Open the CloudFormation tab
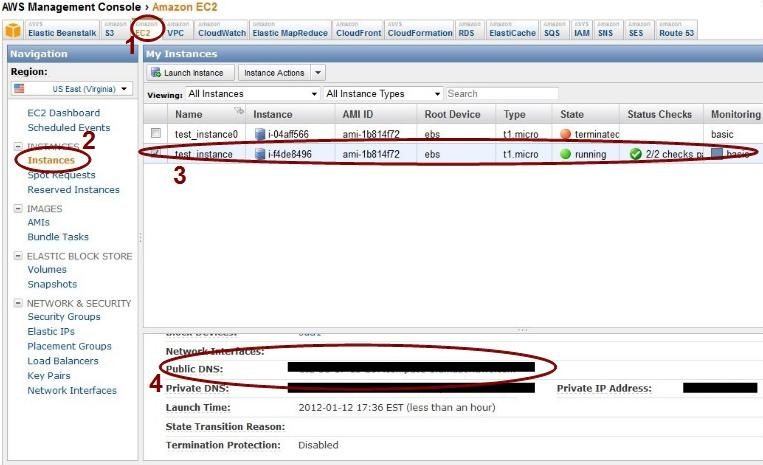 [x=419, y=30]
